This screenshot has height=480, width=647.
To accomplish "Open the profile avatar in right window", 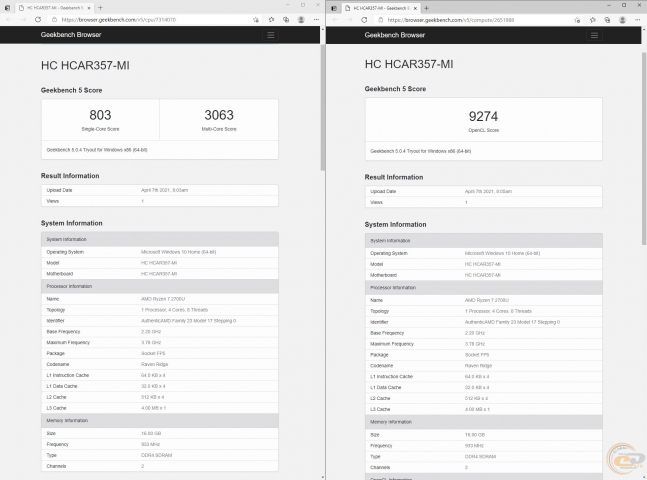I will click(x=622, y=20).
